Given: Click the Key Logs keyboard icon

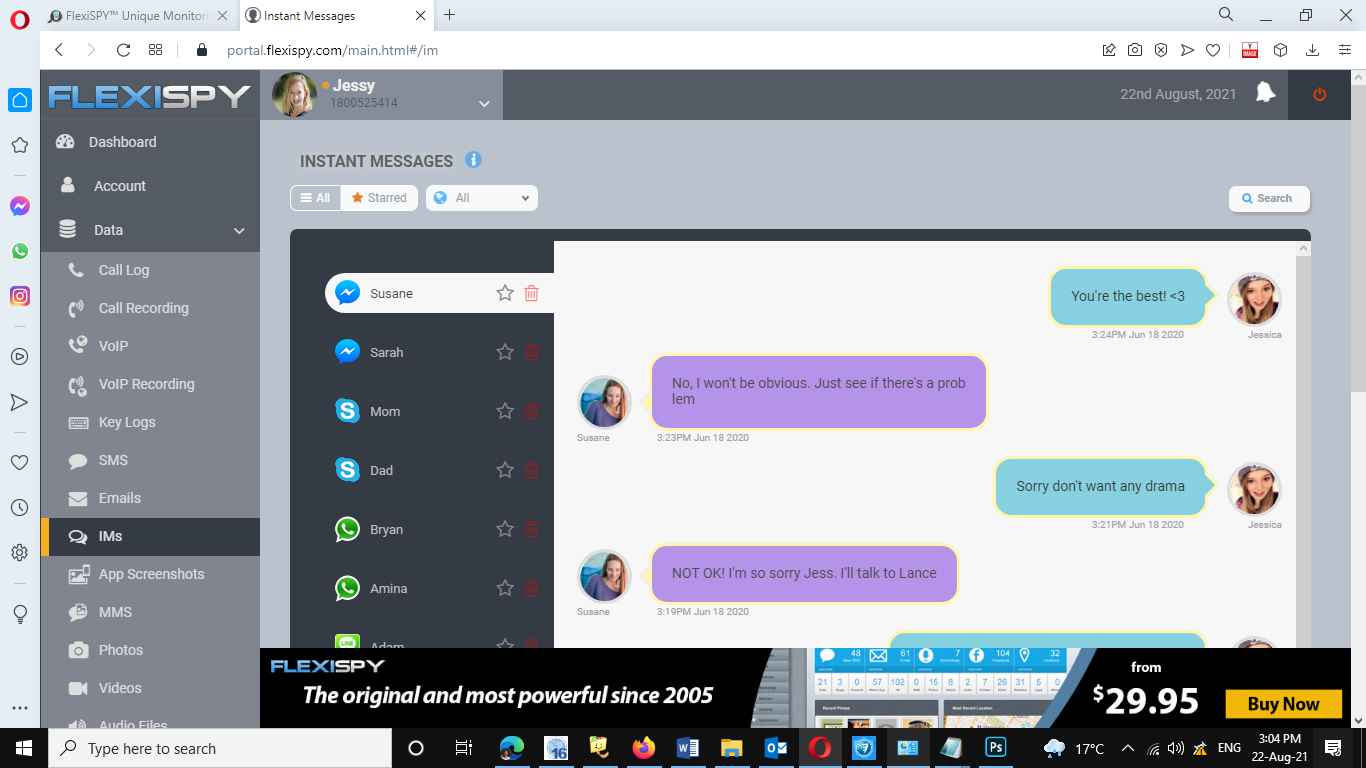Looking at the screenshot, I should tap(78, 422).
